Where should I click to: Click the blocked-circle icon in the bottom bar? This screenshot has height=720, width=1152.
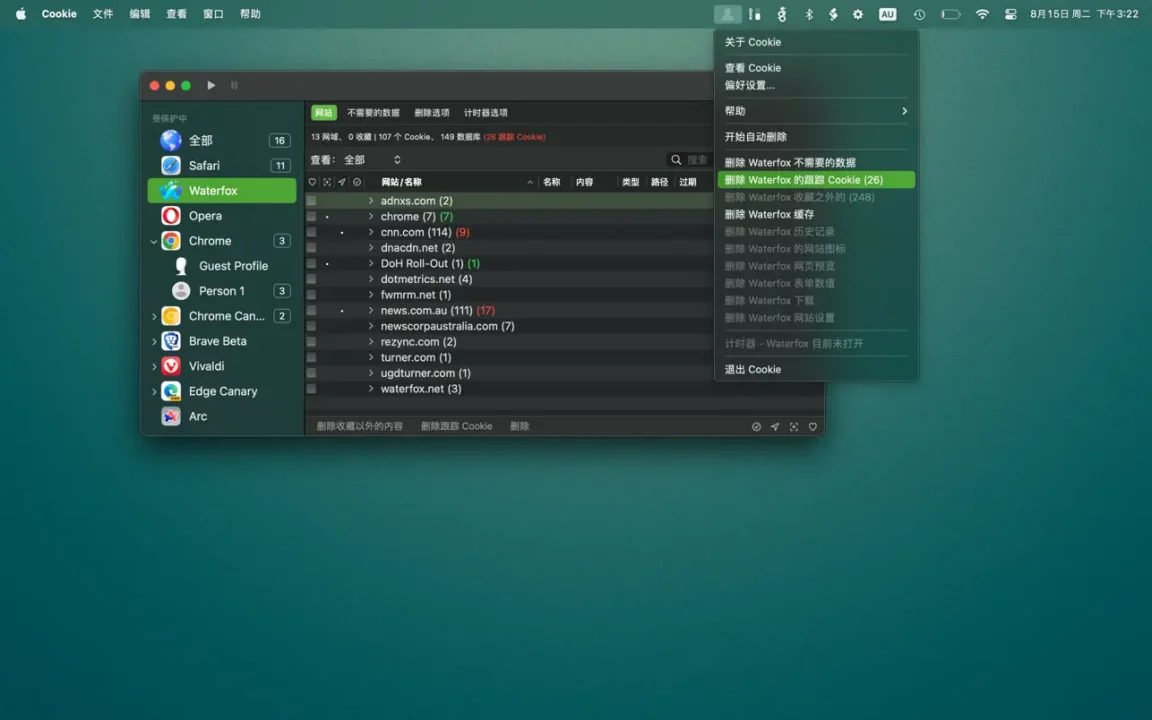click(x=756, y=427)
